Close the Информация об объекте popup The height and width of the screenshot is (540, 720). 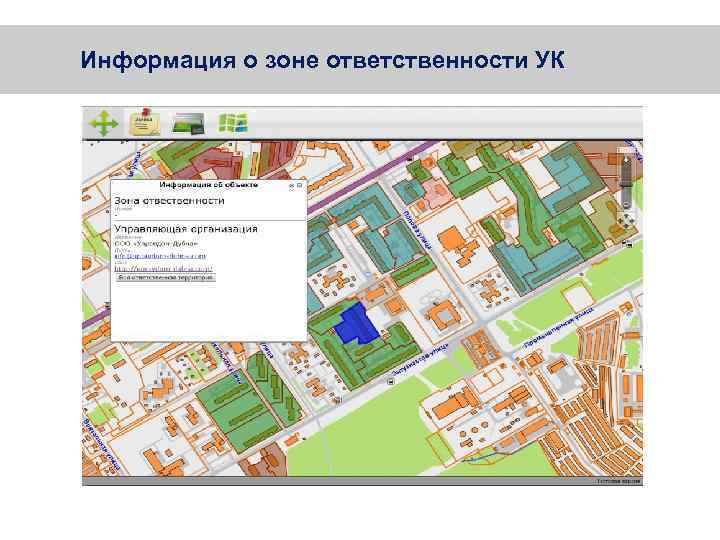pyautogui.click(x=291, y=186)
